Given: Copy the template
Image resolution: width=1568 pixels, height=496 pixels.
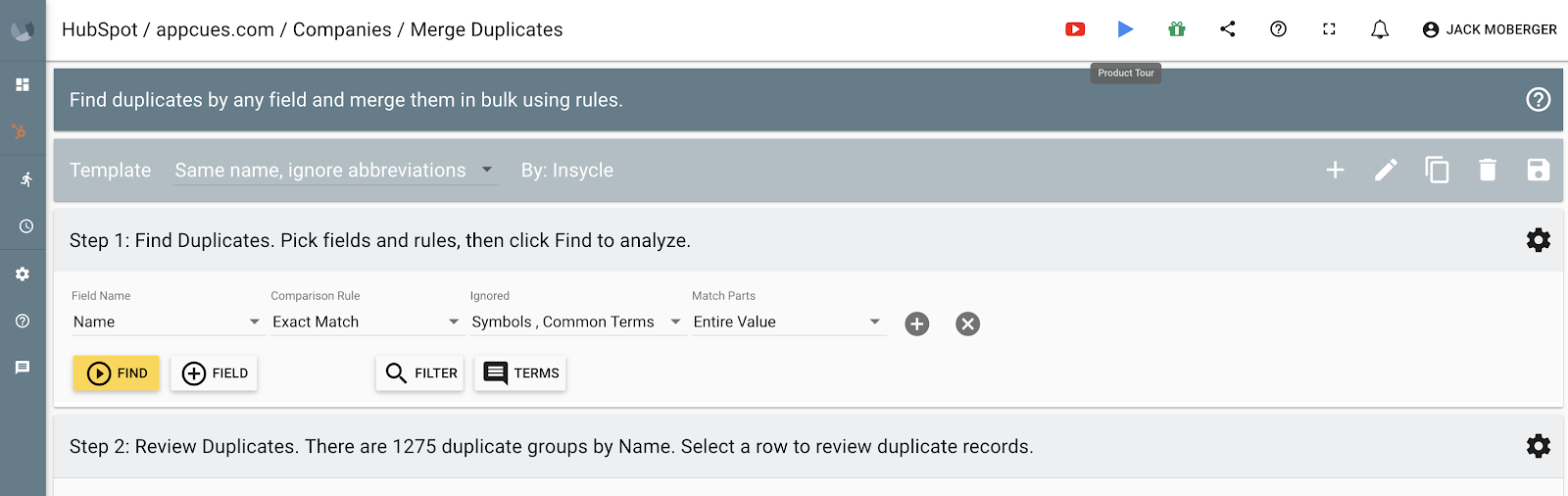Looking at the screenshot, I should 1437,171.
